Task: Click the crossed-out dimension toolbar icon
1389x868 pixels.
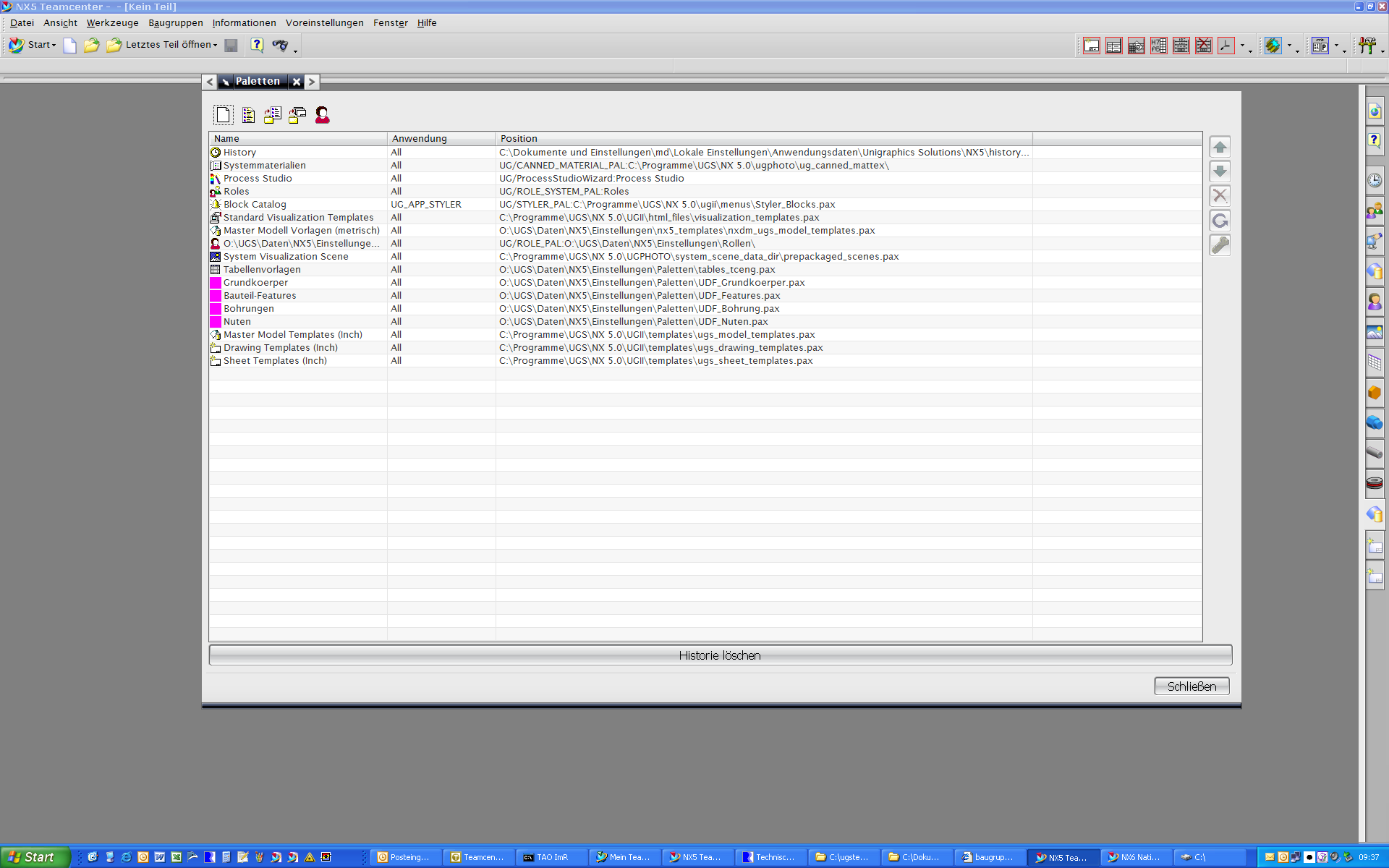Action: tap(1204, 46)
